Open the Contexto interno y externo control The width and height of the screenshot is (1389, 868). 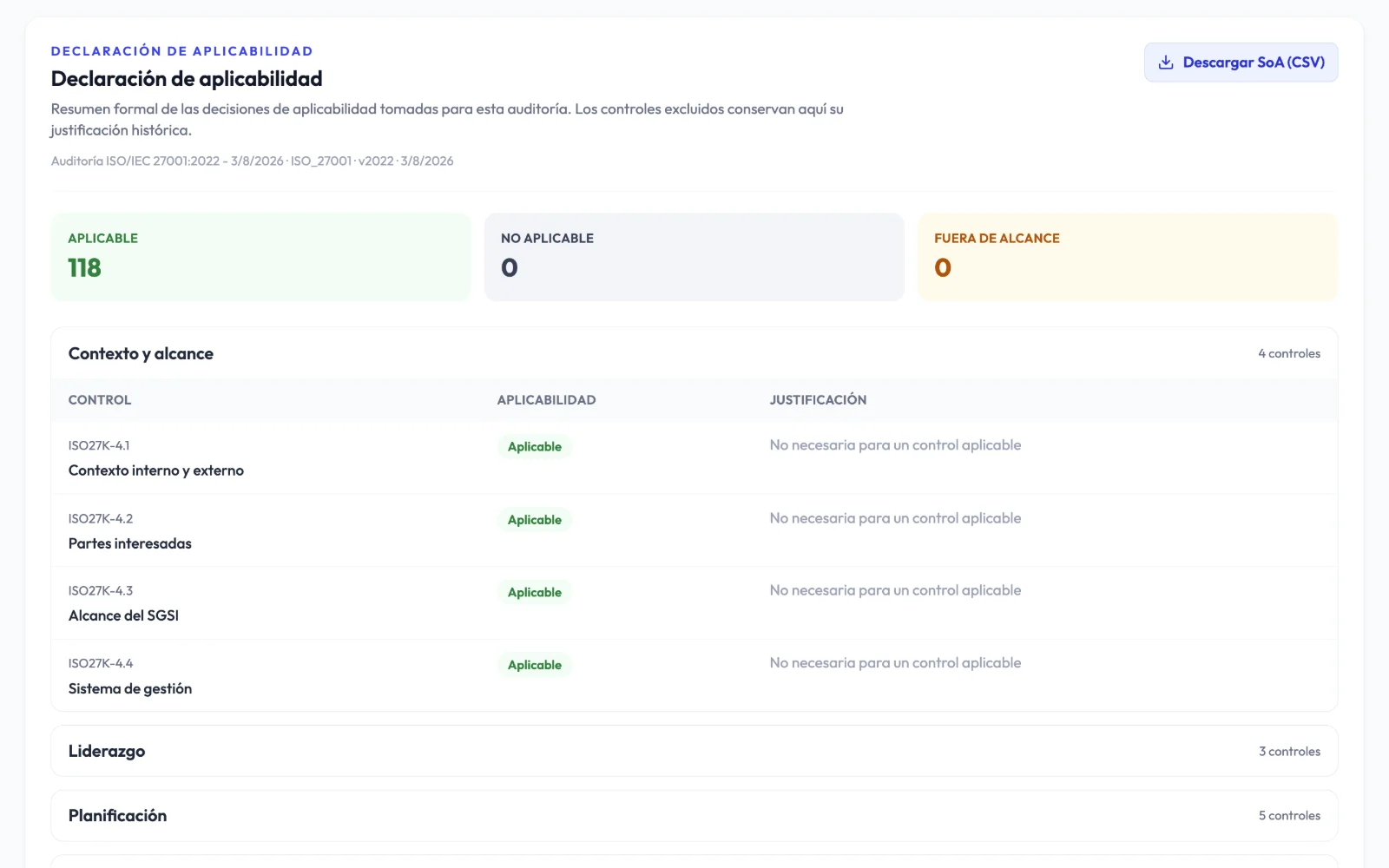click(156, 470)
